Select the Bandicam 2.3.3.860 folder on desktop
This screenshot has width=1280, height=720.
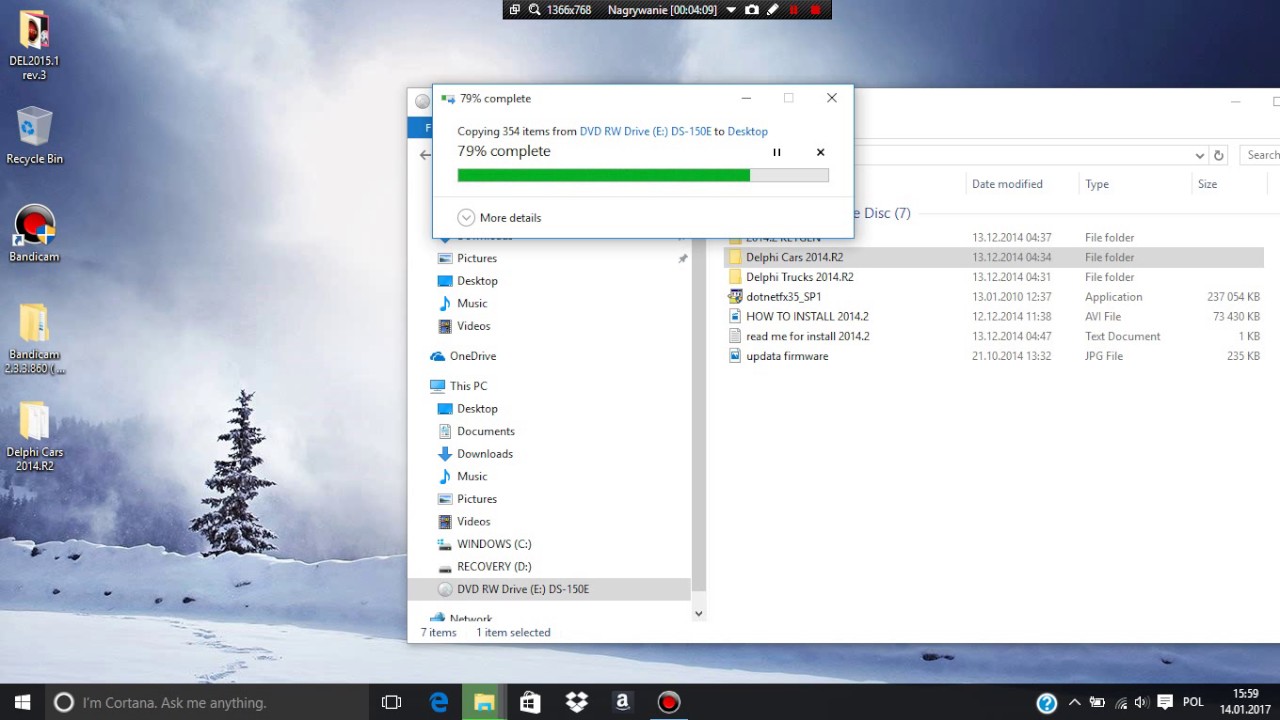34,338
